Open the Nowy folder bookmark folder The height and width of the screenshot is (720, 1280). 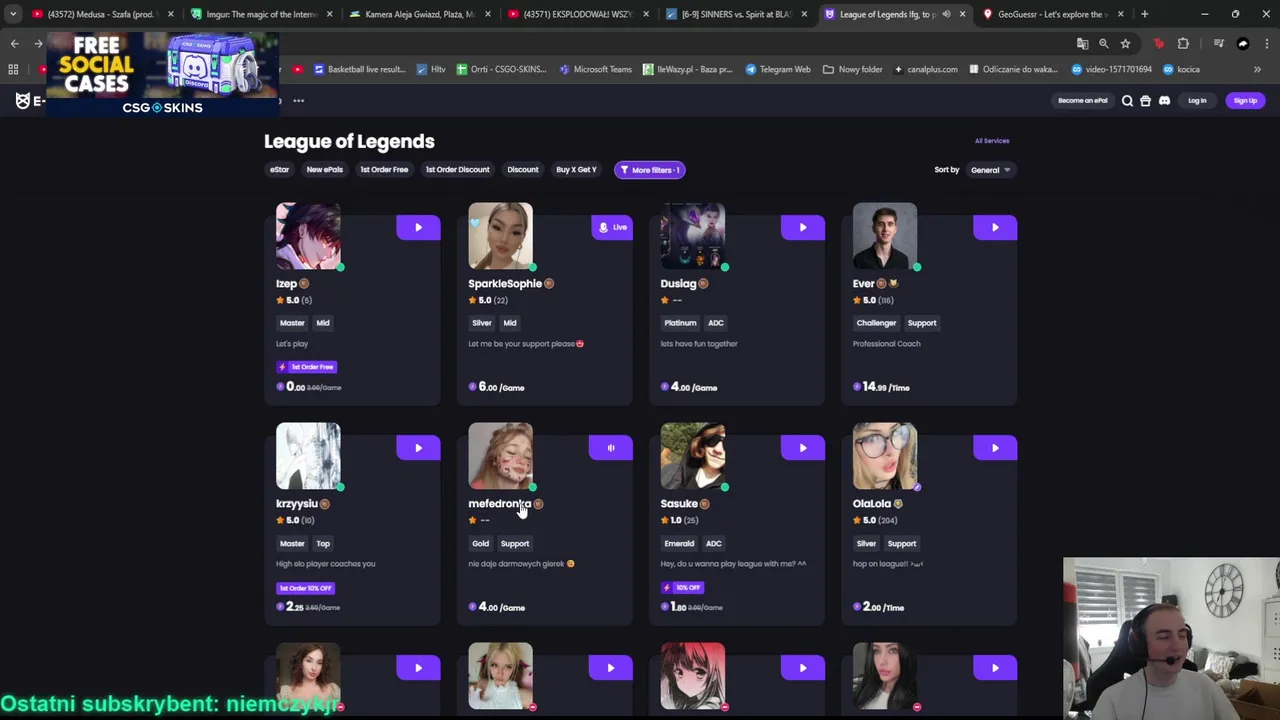[853, 69]
